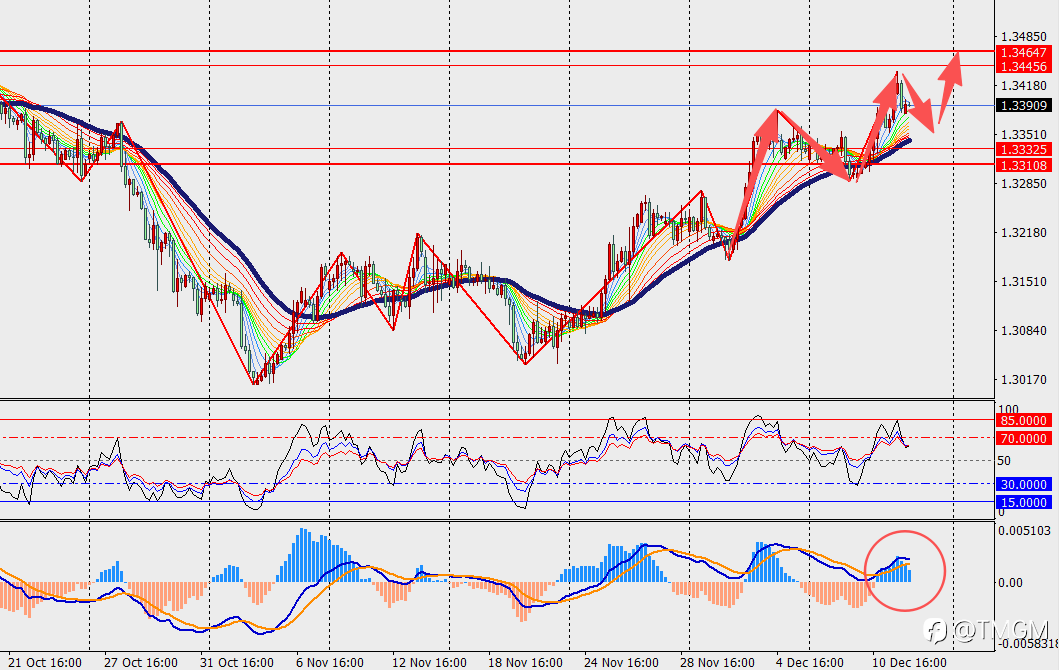Image resolution: width=1059 pixels, height=670 pixels.
Task: Click the 0.005103 MACD scale label
Action: point(1024,531)
